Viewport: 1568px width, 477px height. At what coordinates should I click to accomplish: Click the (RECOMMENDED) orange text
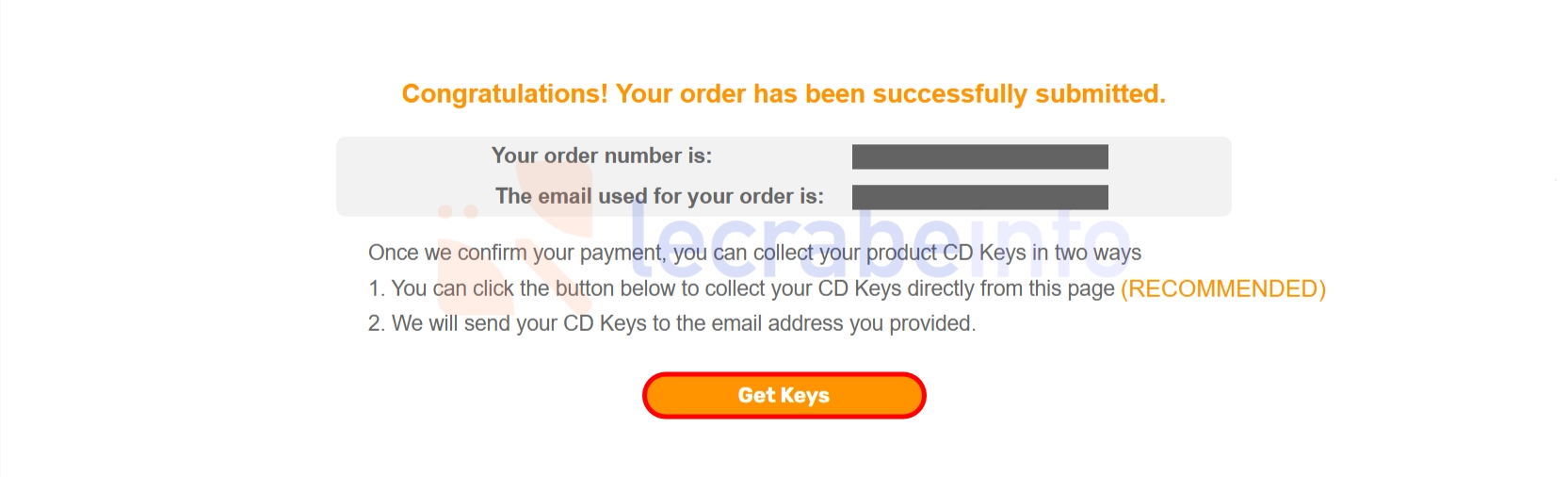point(1222,288)
